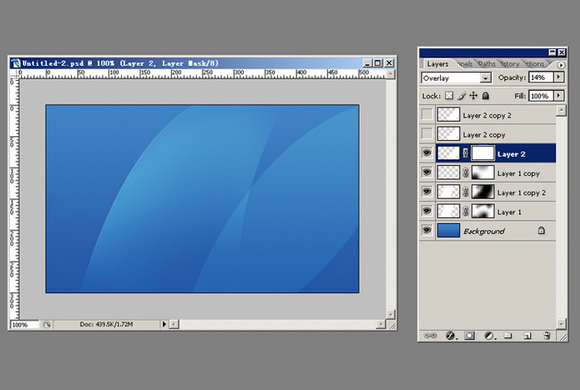This screenshot has height=390, width=580.
Task: Click the mask link icon on Layer 1
Action: pos(466,211)
